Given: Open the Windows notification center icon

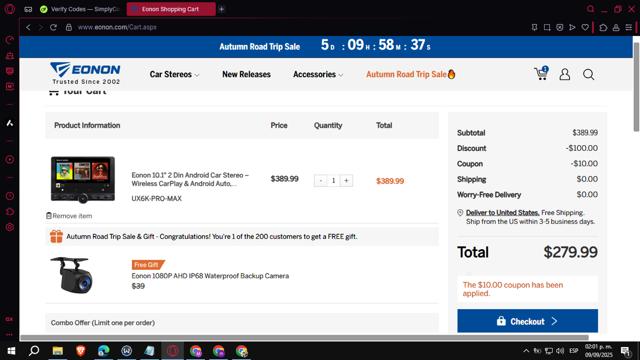Looking at the screenshot, I should (x=626, y=351).
